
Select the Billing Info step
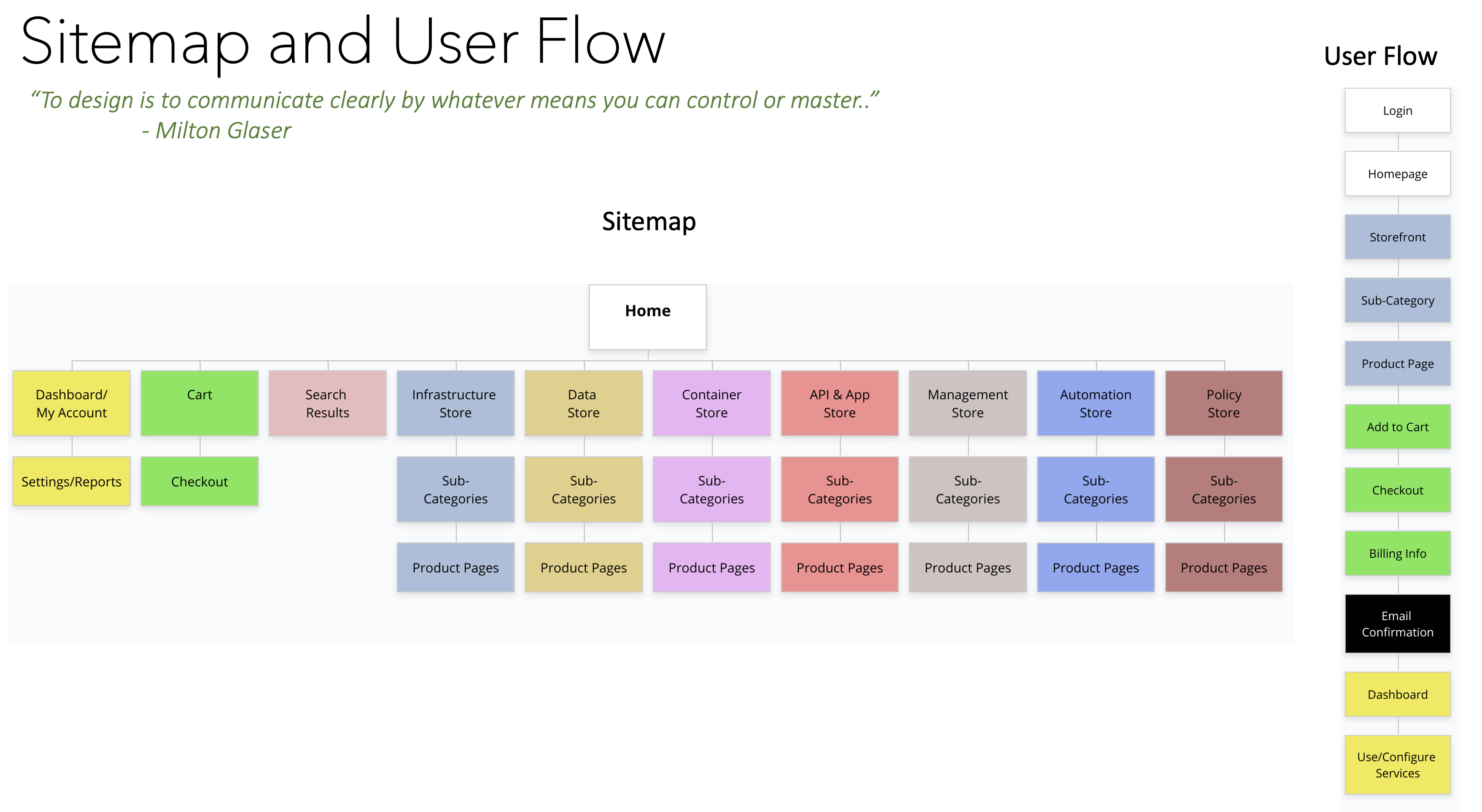click(1397, 553)
